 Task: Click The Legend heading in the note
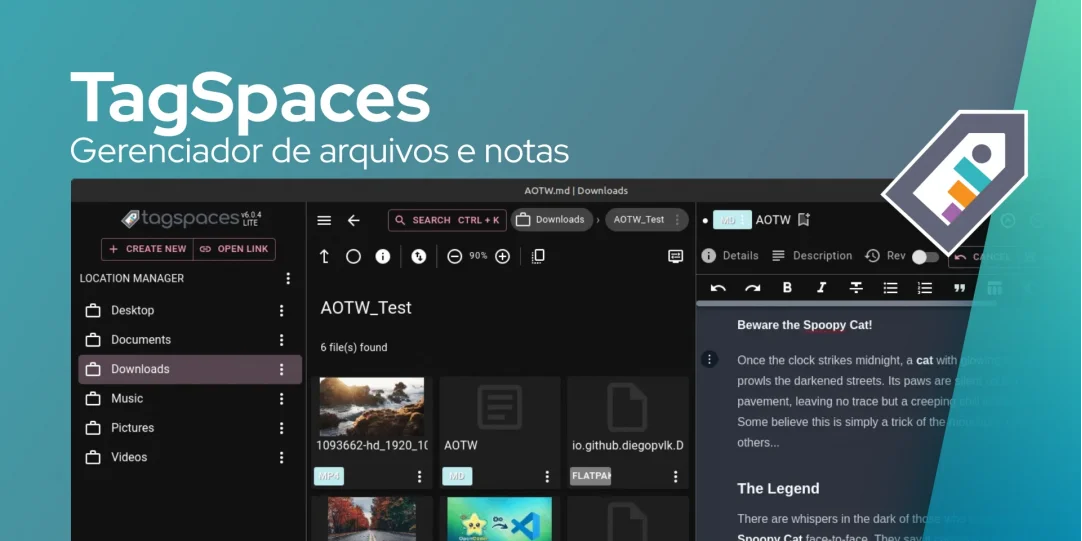[778, 489]
